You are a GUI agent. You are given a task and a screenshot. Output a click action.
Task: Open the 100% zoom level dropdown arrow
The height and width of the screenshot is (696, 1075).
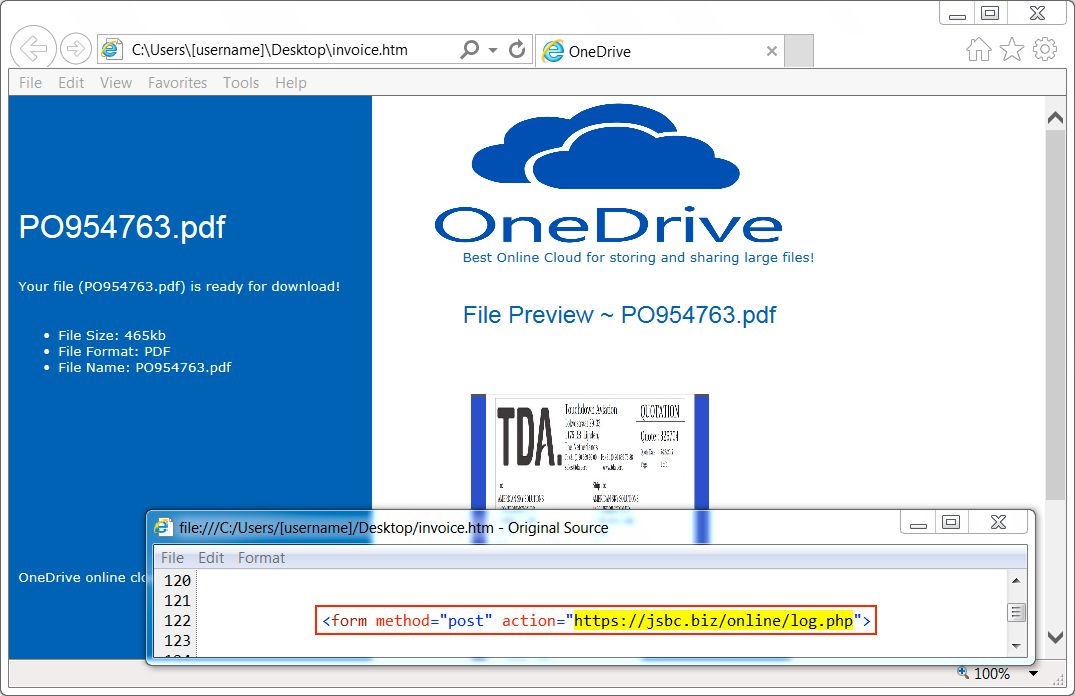coord(1033,673)
